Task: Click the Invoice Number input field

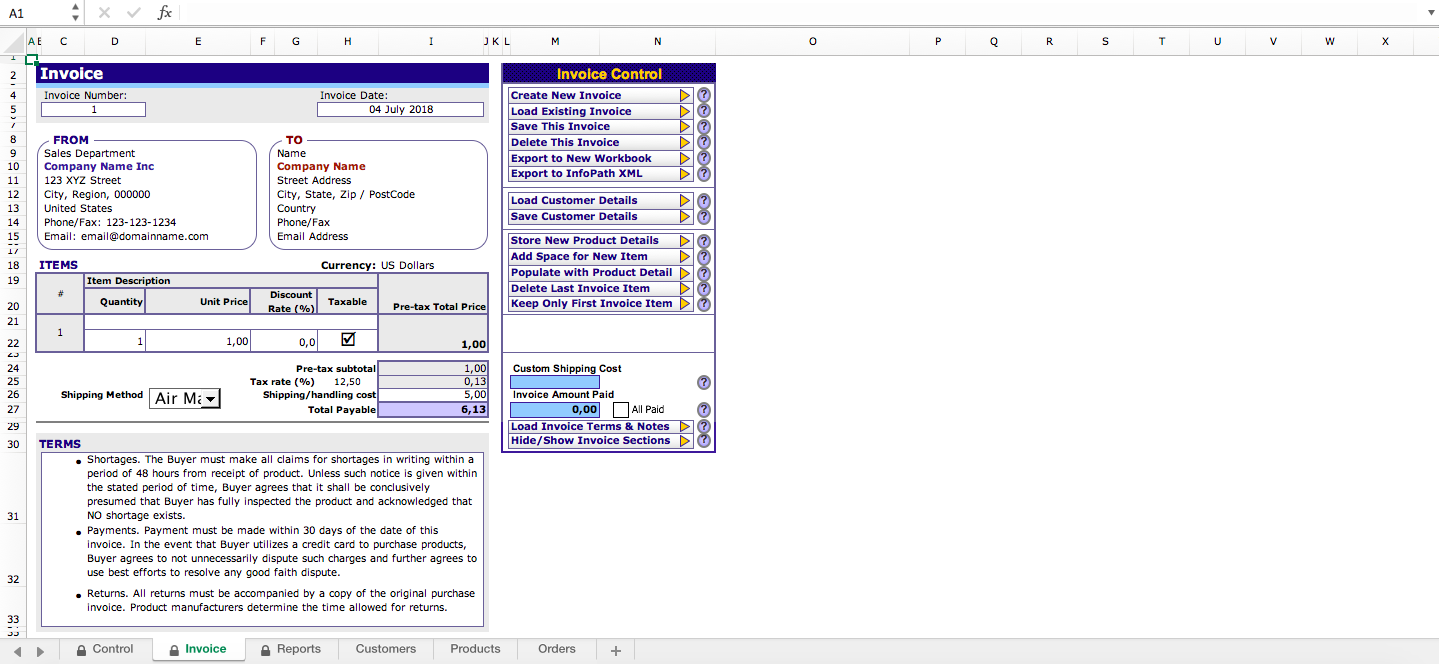Action: pyautogui.click(x=92, y=109)
